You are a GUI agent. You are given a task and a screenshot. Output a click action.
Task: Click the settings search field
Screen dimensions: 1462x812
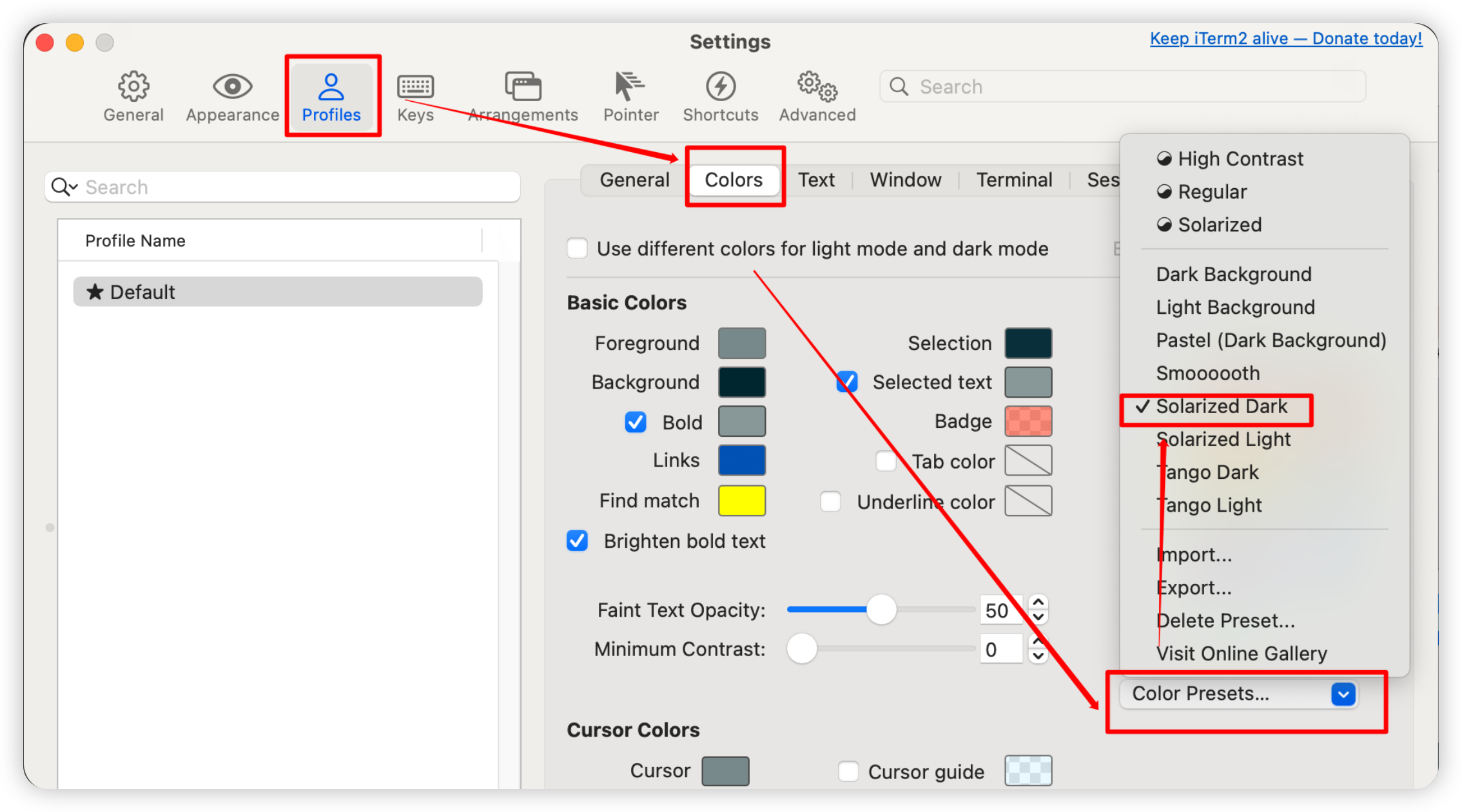[x=1122, y=86]
